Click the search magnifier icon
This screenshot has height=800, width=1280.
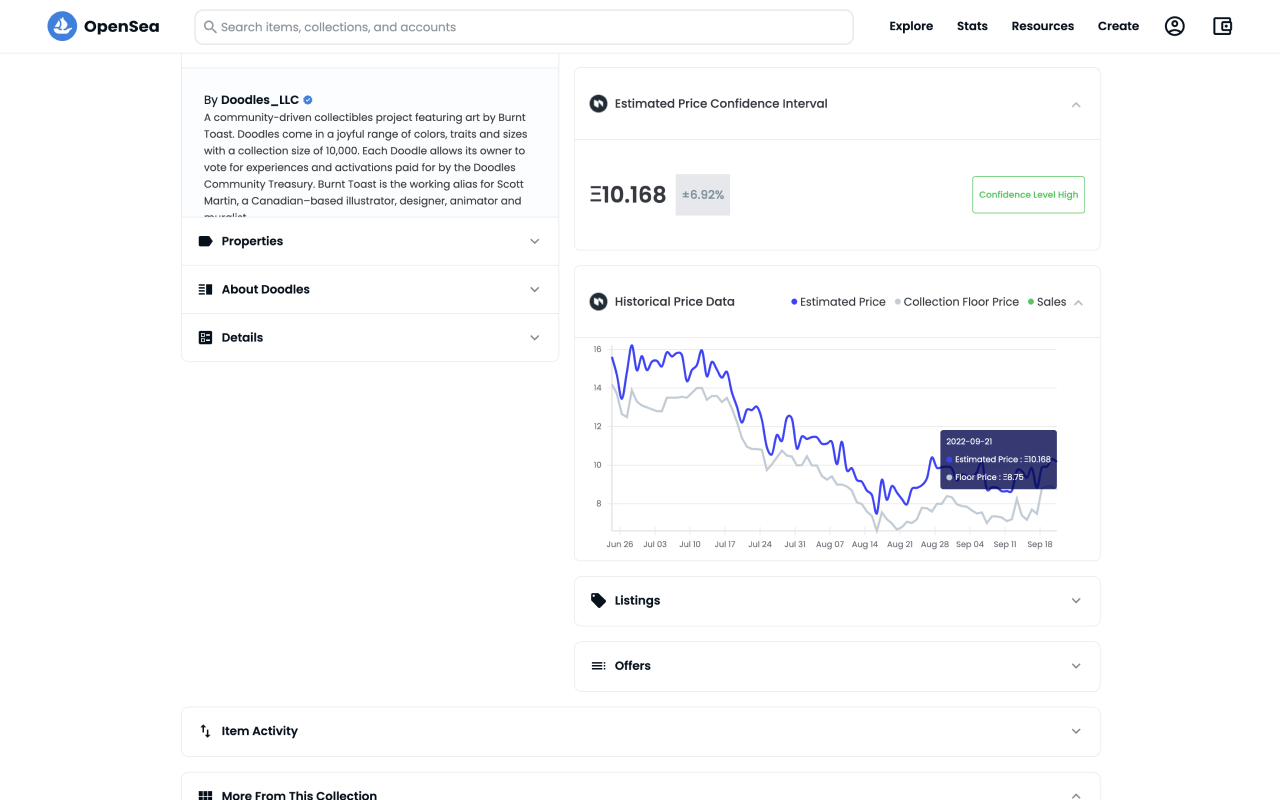pos(210,27)
